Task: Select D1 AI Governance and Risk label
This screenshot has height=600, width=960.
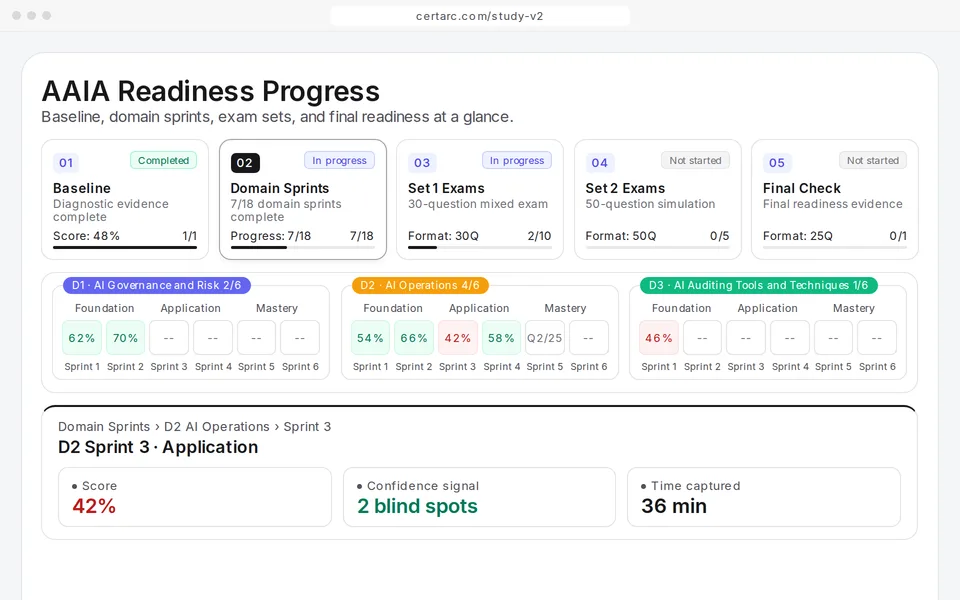Action: click(x=157, y=285)
